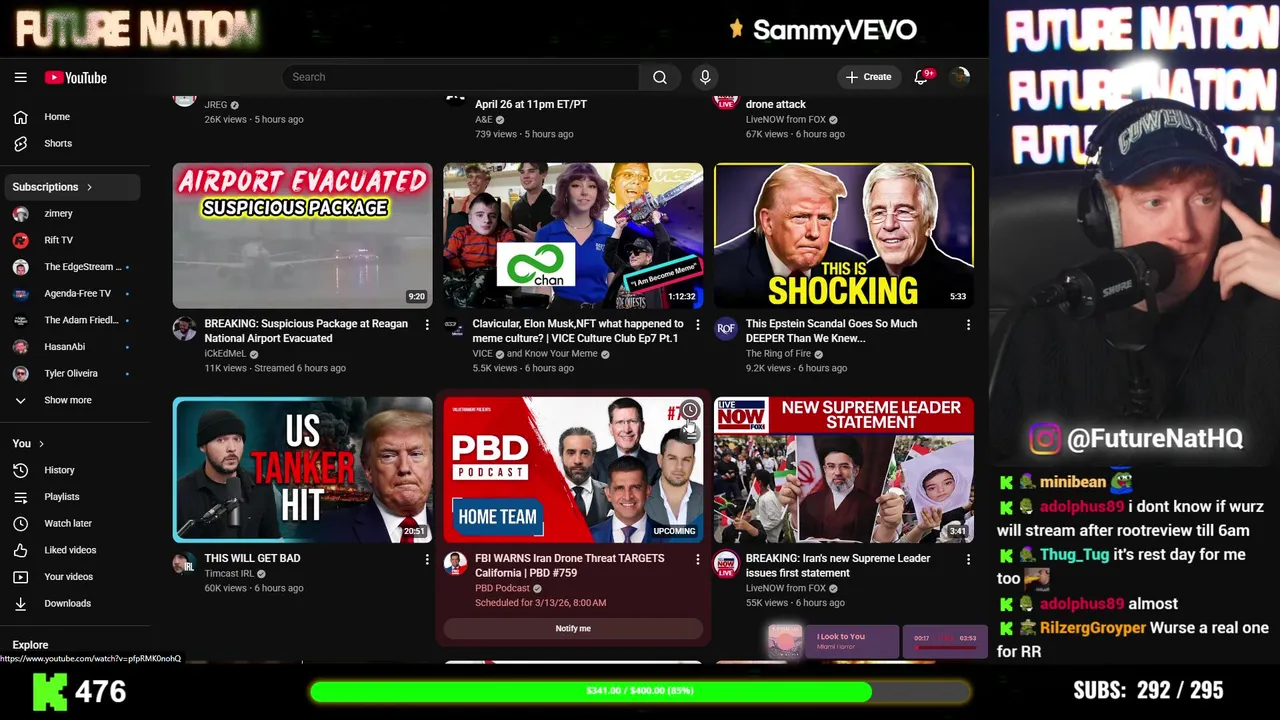Expand Show more subscriptions
The height and width of the screenshot is (720, 1280).
pos(70,400)
